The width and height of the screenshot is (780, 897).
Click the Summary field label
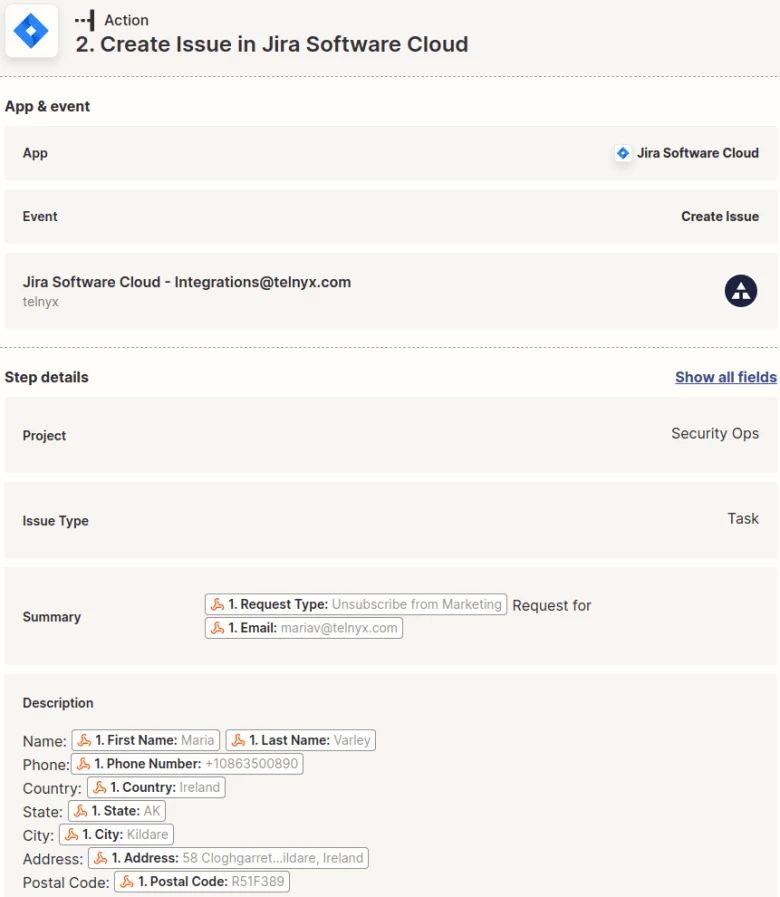(52, 617)
